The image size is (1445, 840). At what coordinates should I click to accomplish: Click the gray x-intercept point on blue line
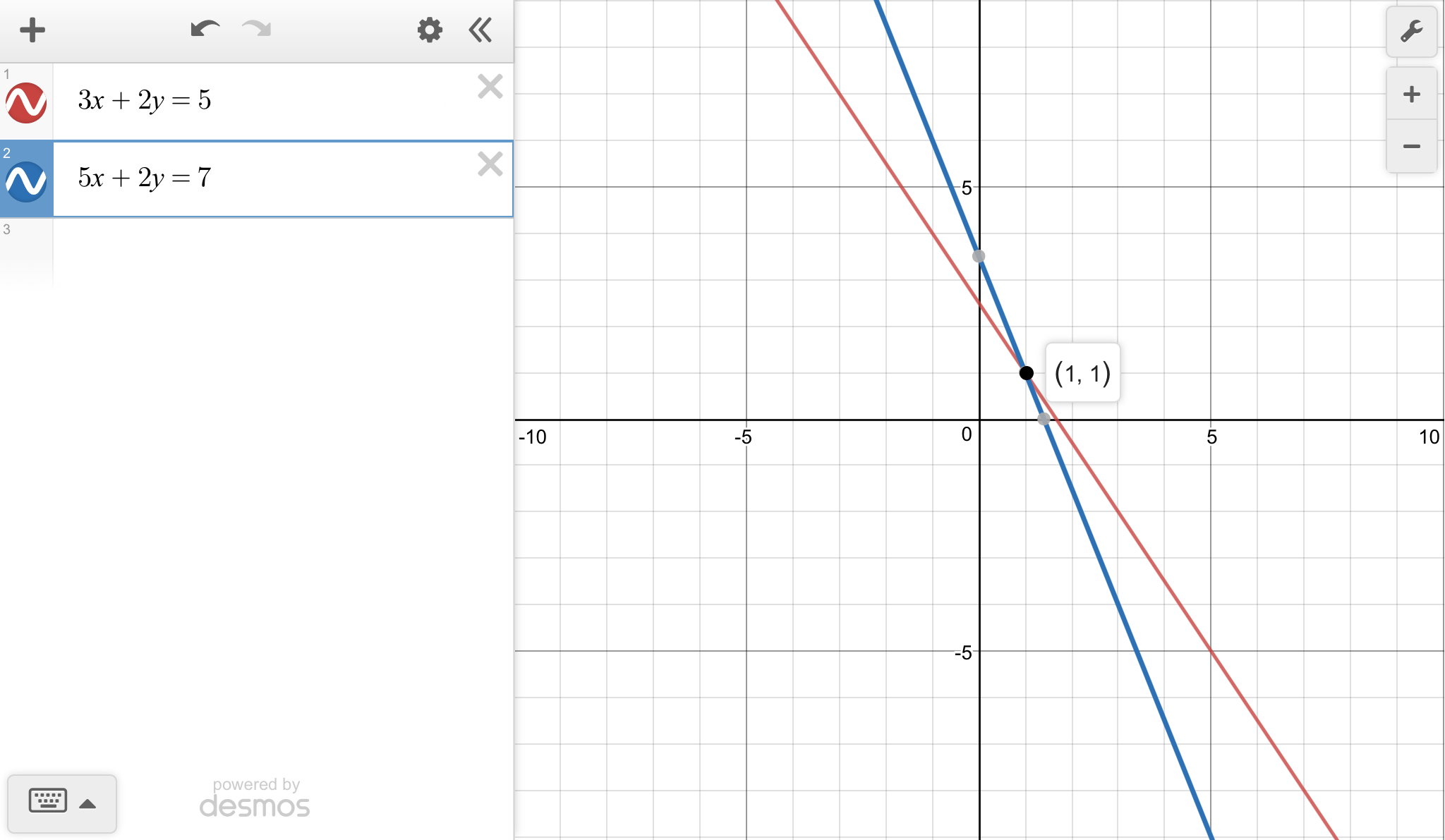click(x=1044, y=419)
